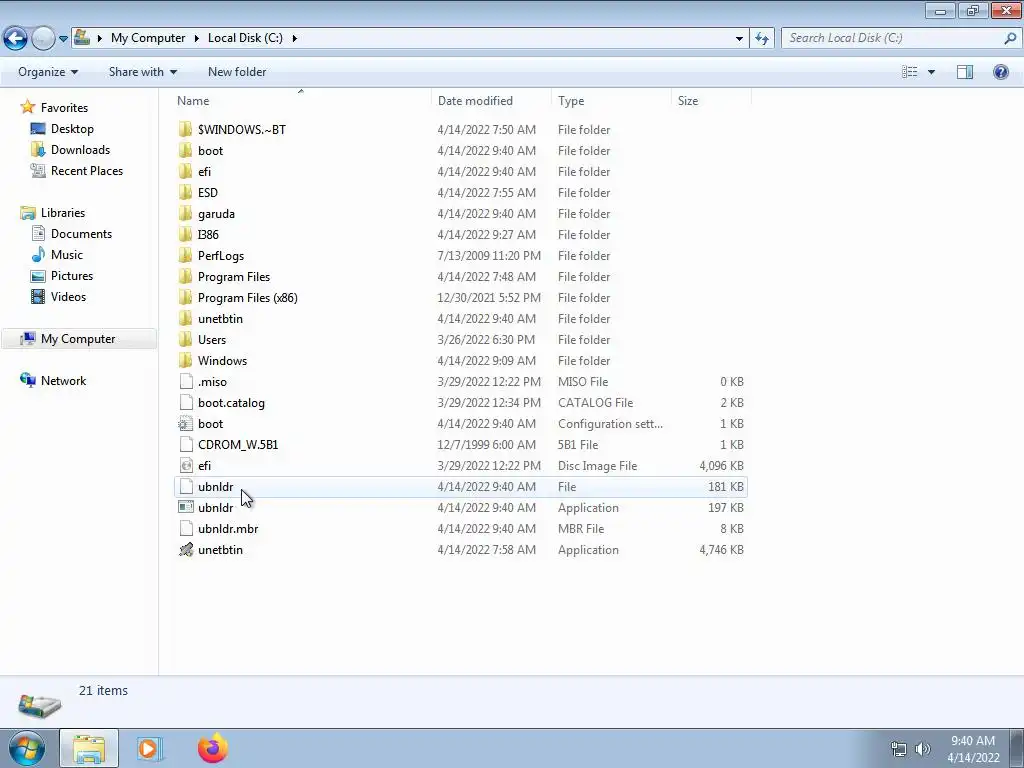The height and width of the screenshot is (768, 1024).
Task: Click the volume speaker tray icon
Action: point(922,749)
